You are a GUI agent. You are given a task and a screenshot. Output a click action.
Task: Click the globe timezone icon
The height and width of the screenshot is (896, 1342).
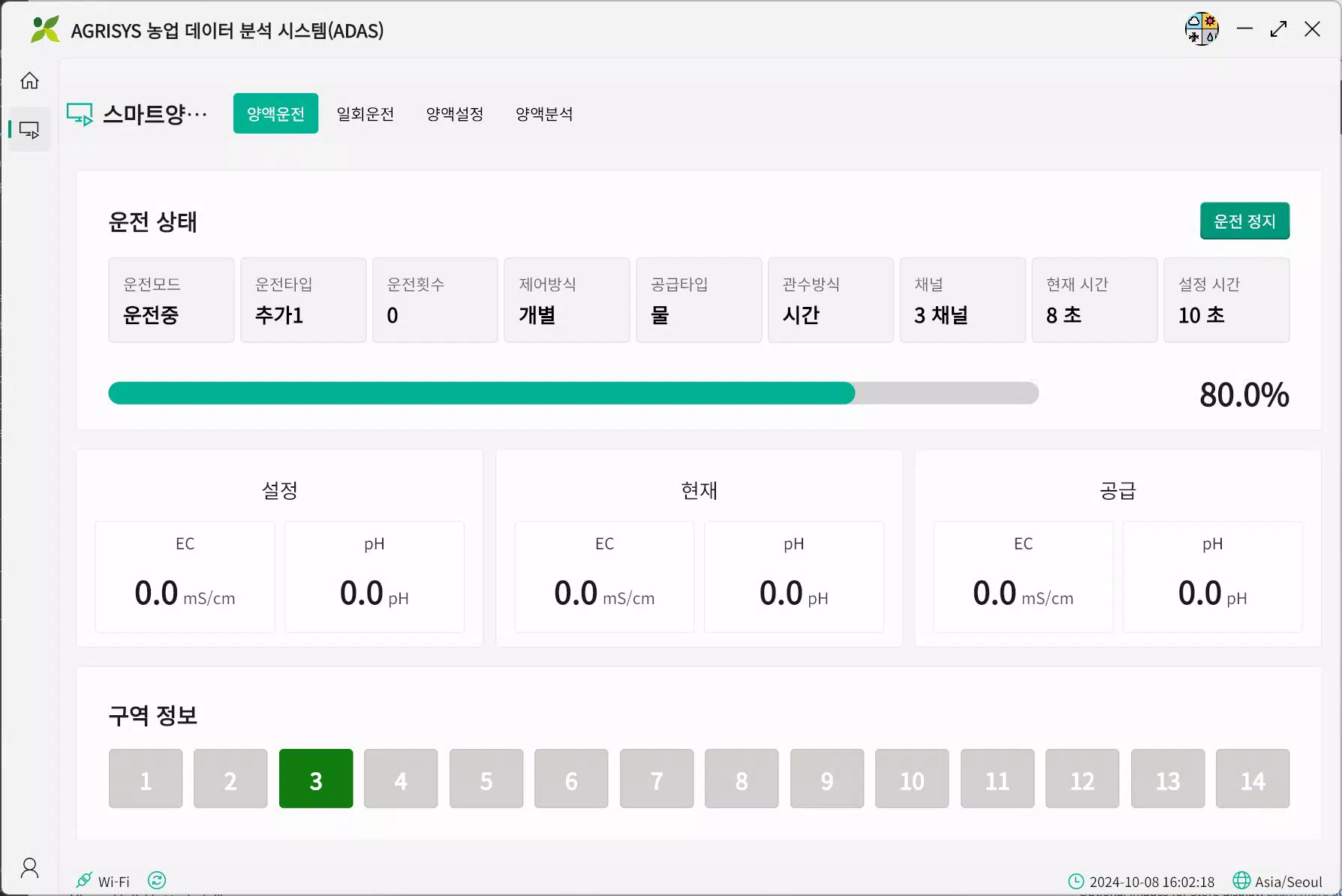point(1241,880)
